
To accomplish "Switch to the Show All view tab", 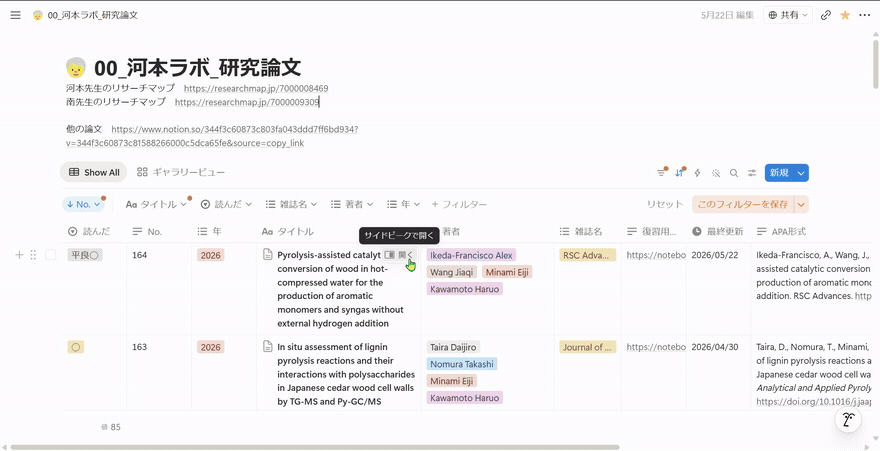I will pos(94,172).
